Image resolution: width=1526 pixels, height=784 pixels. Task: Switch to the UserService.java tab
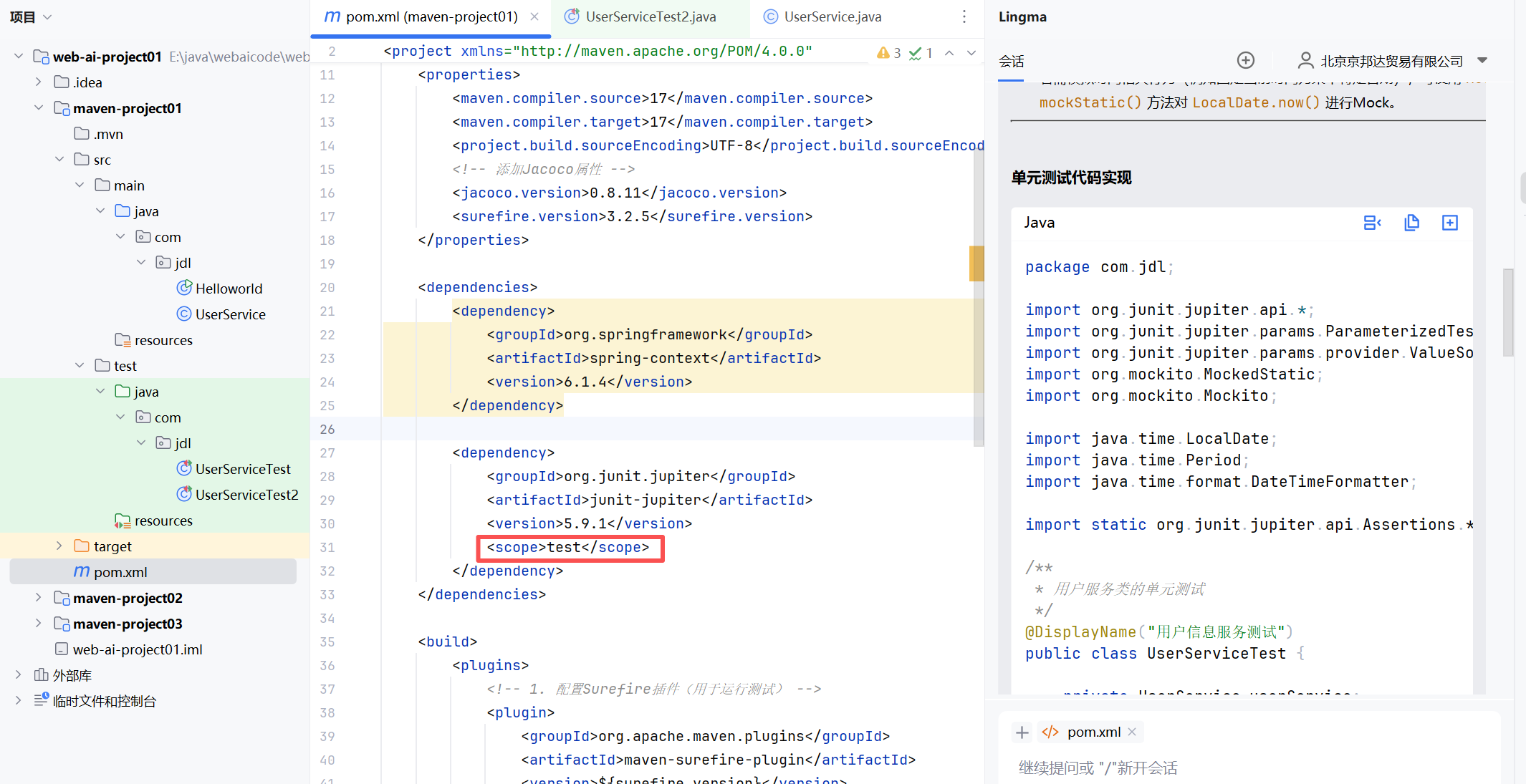tap(832, 16)
